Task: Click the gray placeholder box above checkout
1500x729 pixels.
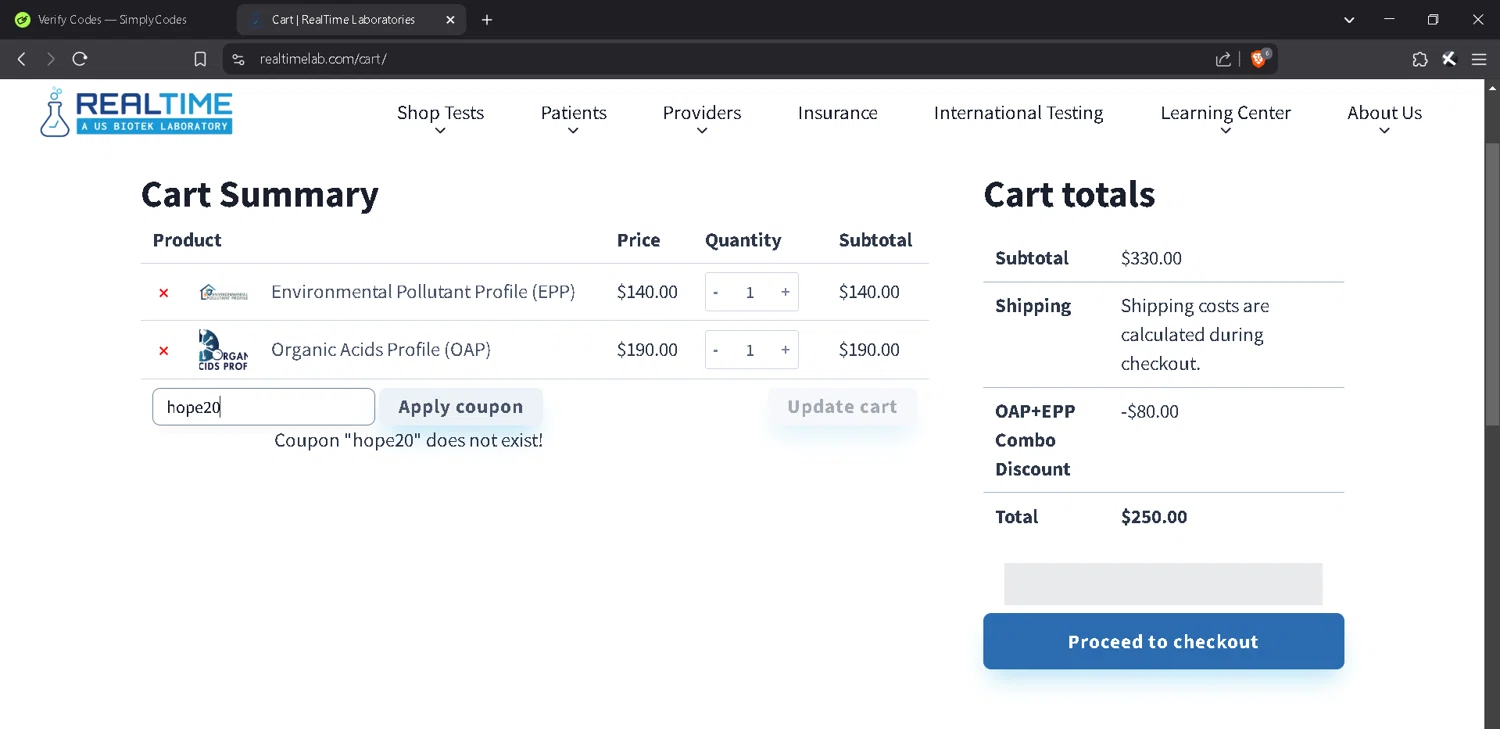Action: 1163,584
